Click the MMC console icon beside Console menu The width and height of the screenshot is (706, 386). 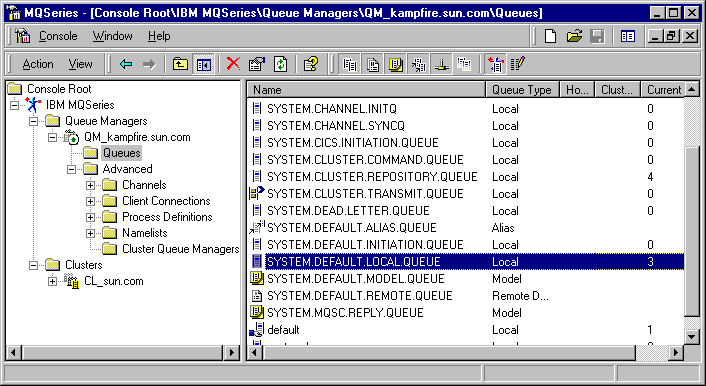[23, 36]
